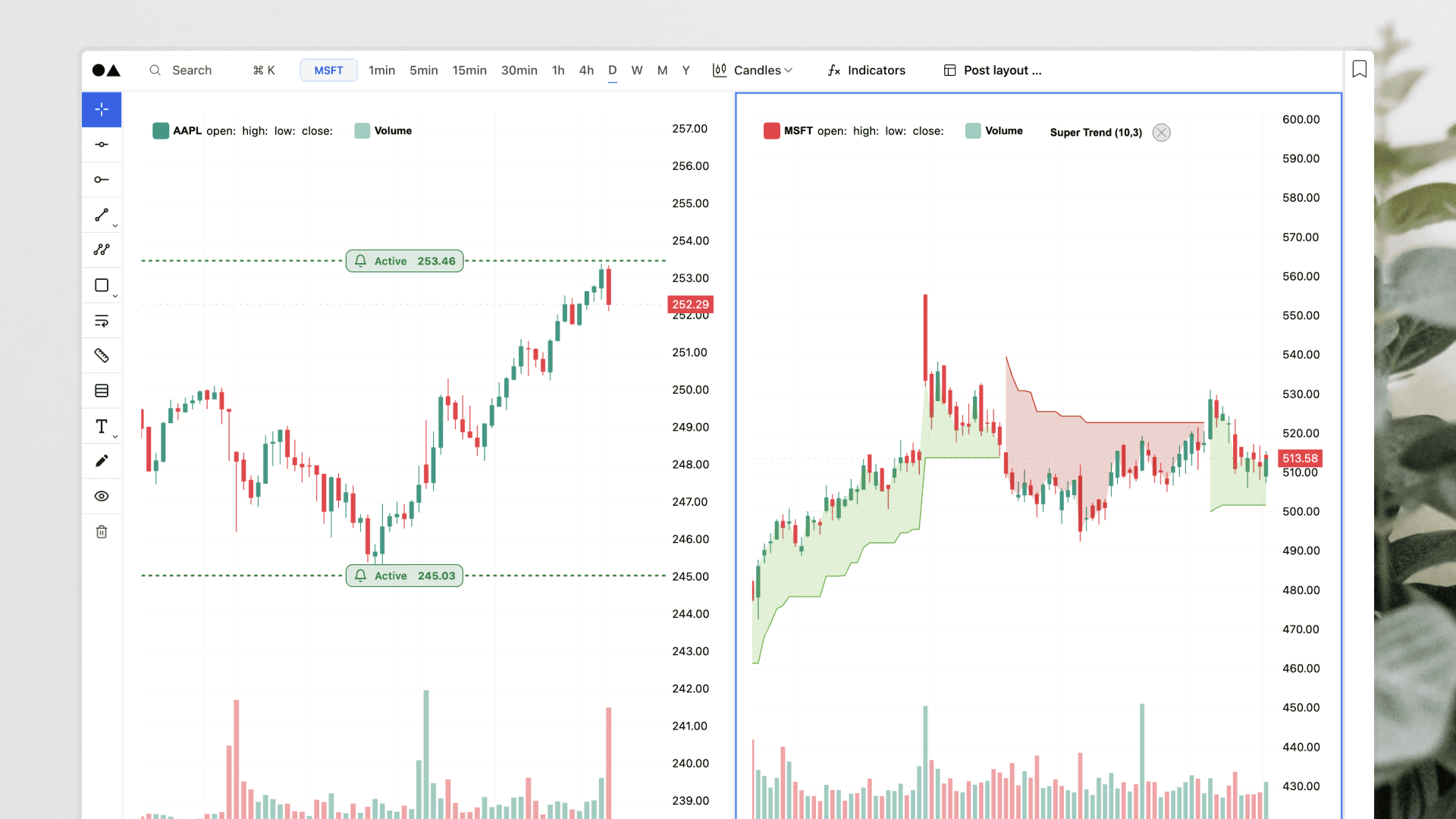Image resolution: width=1456 pixels, height=819 pixels.
Task: Expand the line tool options chevron
Action: coord(115,225)
